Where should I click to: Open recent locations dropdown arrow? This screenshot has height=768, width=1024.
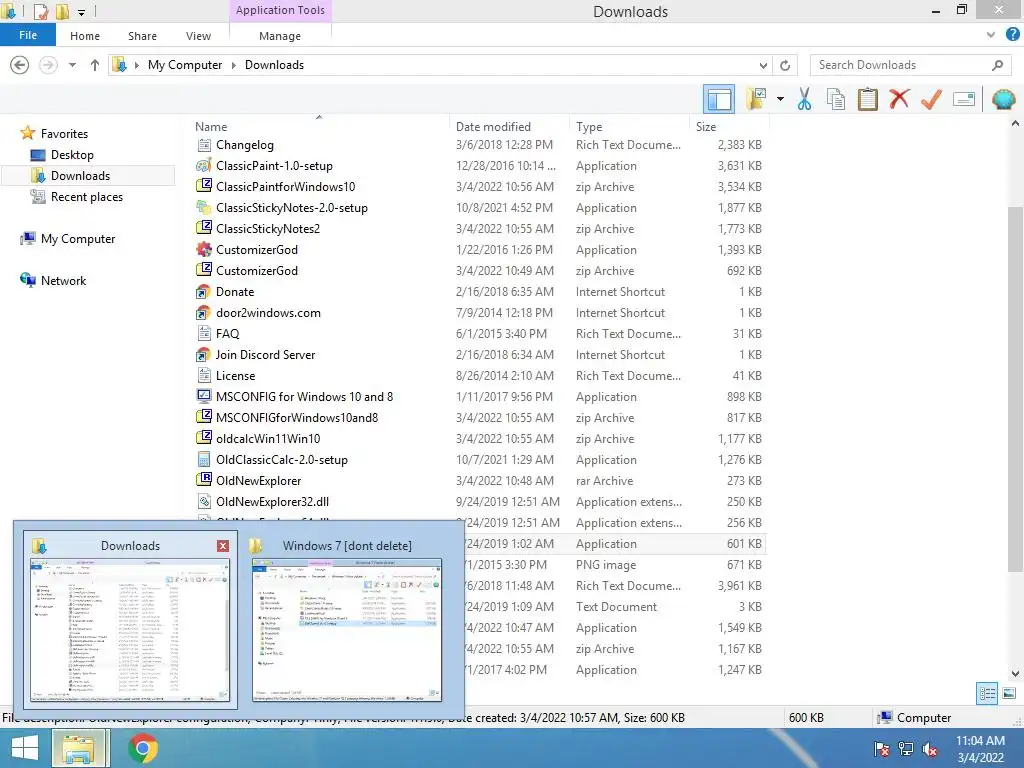(72, 65)
